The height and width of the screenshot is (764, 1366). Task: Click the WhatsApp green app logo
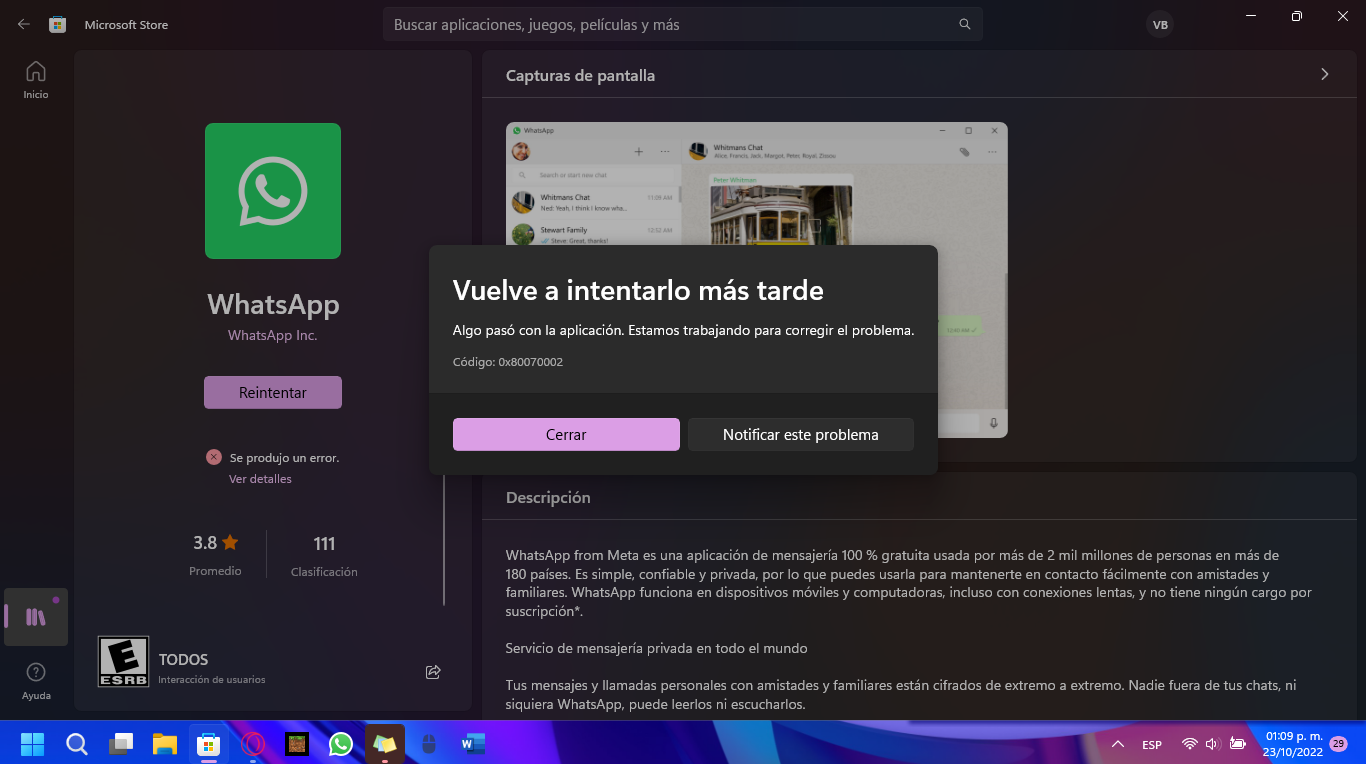coord(273,191)
